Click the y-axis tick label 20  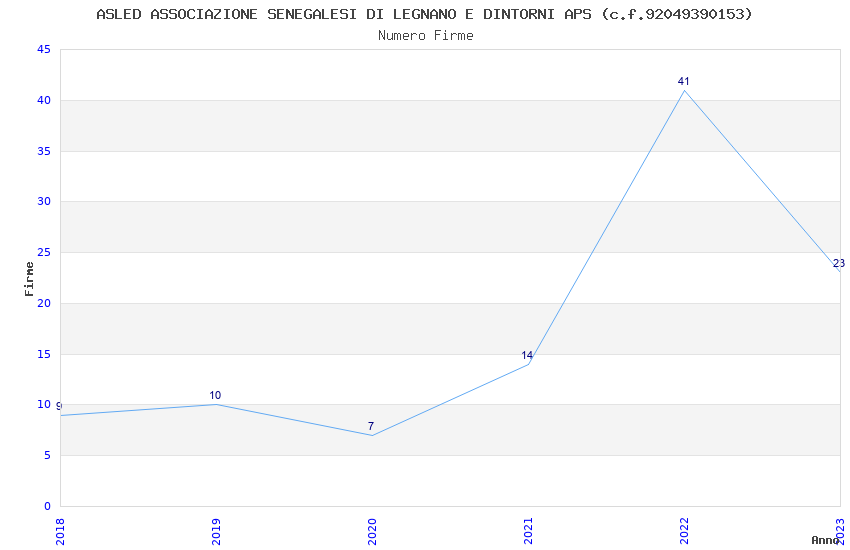(44, 303)
